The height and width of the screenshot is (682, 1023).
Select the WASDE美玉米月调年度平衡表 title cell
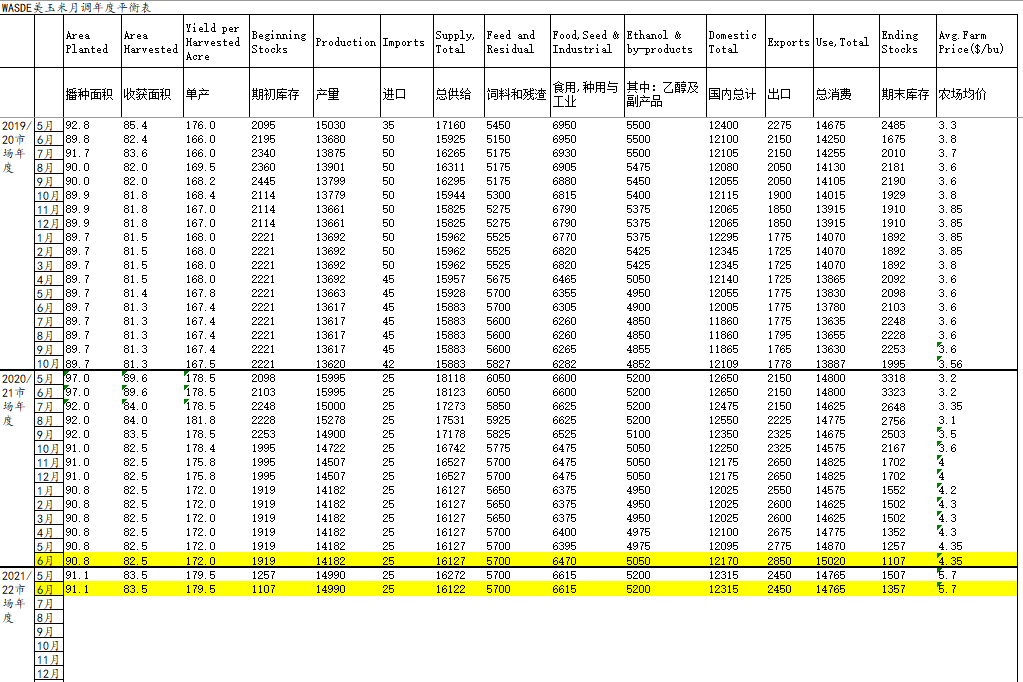(x=76, y=7)
